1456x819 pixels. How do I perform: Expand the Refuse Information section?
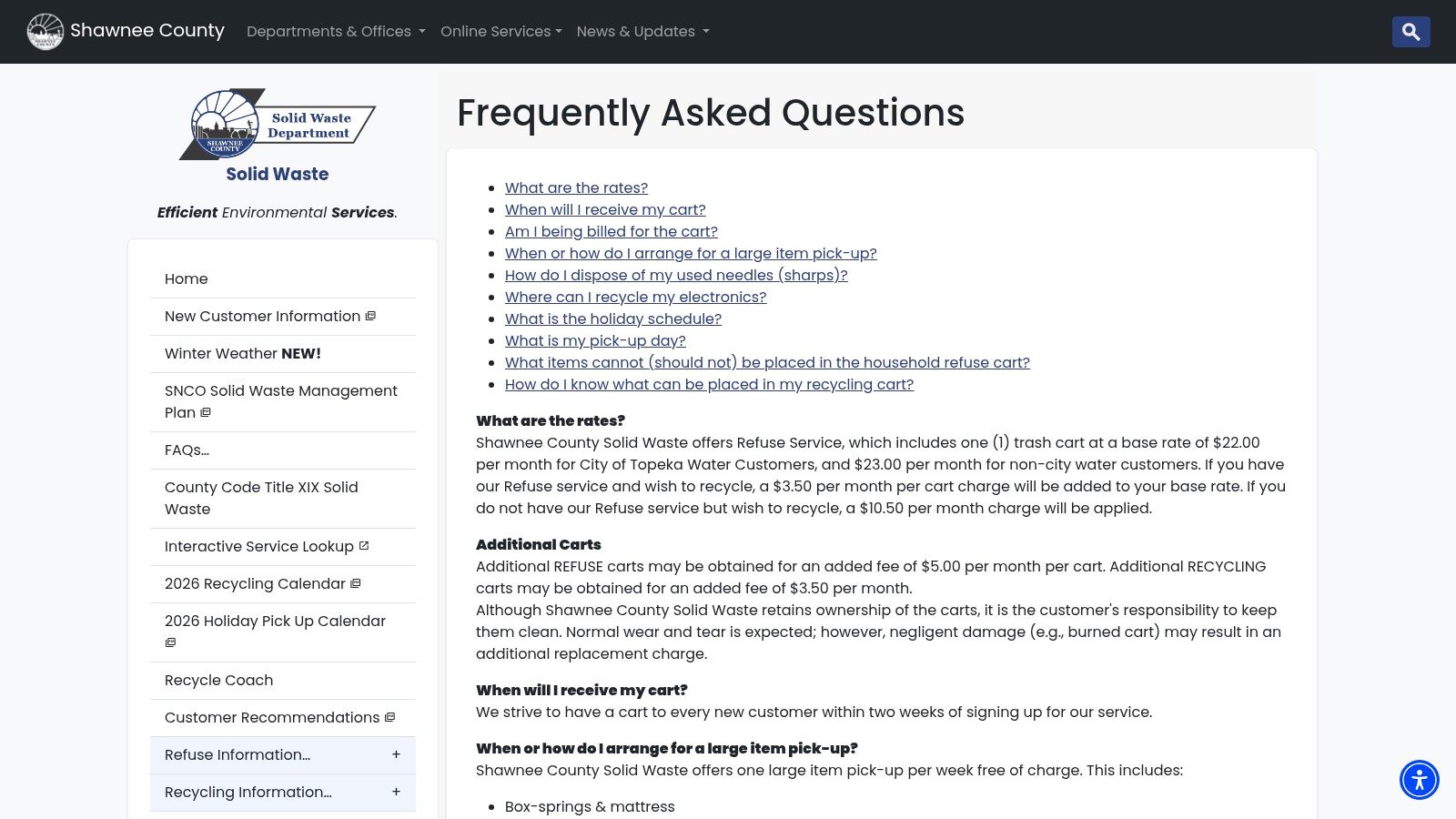pos(396,754)
